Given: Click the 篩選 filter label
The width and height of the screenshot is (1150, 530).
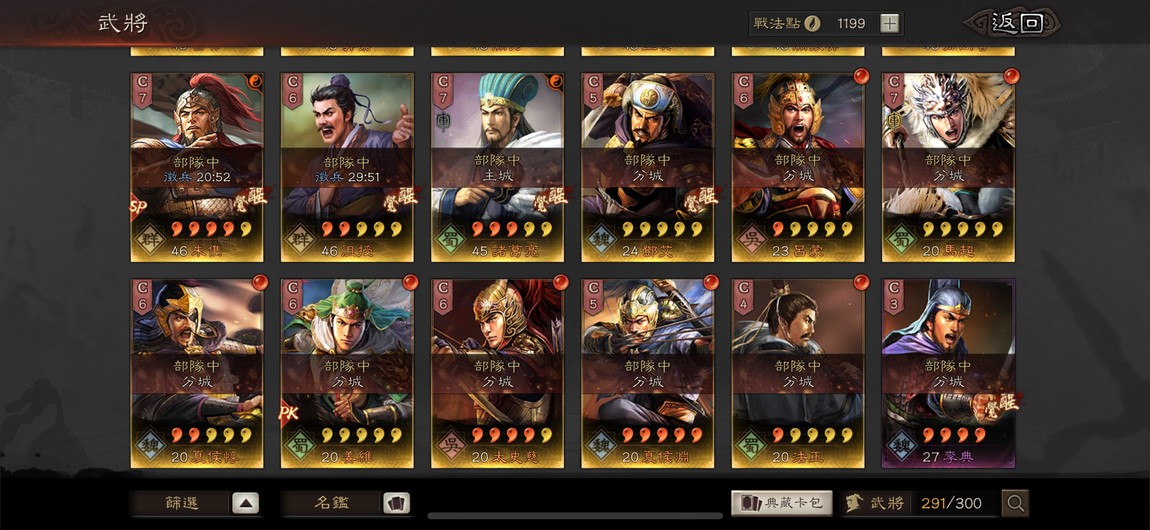Looking at the screenshot, I should pyautogui.click(x=182, y=503).
